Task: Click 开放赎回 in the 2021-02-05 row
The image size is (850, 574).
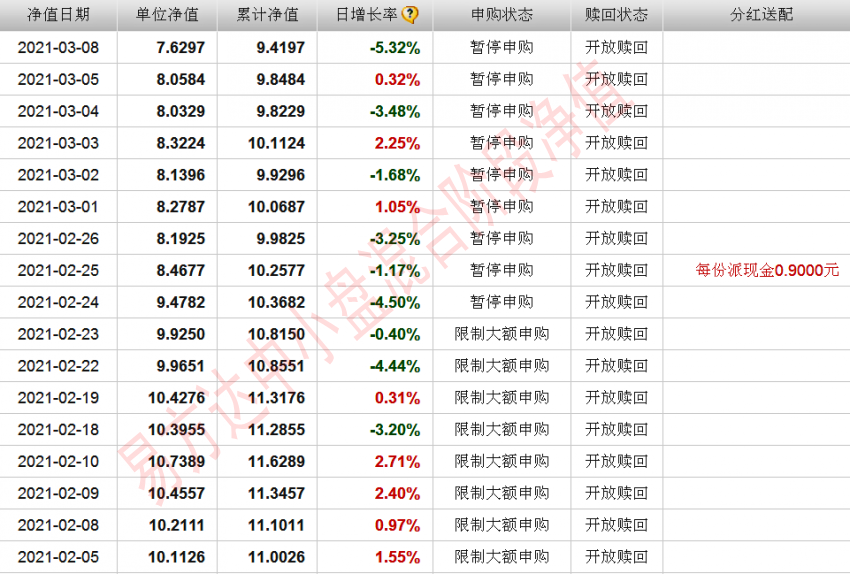Action: 616,557
